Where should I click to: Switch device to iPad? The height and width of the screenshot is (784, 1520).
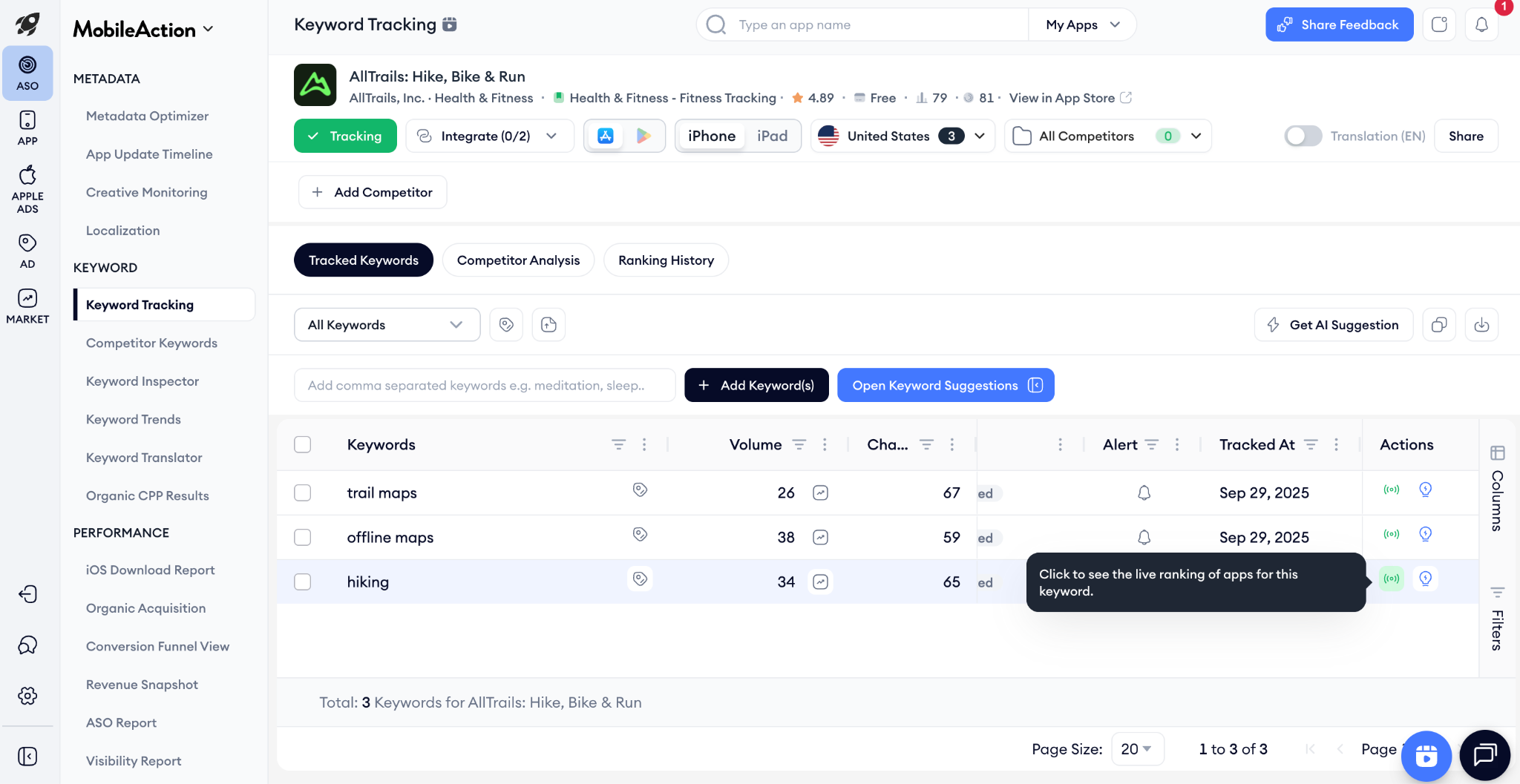point(773,136)
